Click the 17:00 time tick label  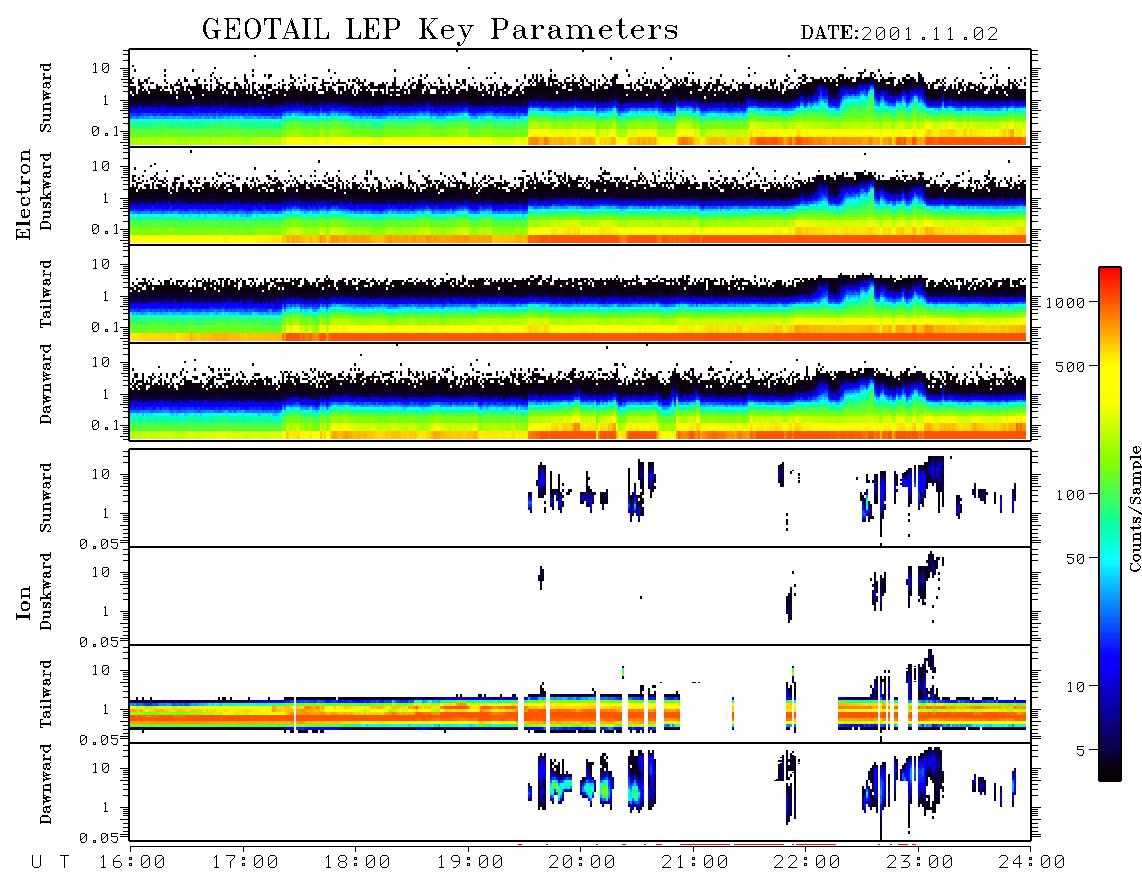point(245,862)
